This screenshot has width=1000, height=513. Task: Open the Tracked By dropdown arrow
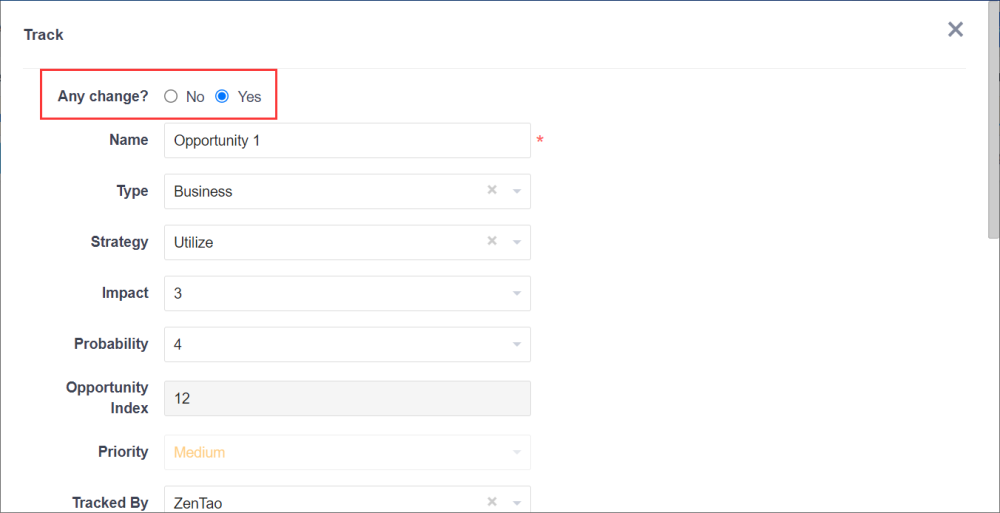coord(517,503)
